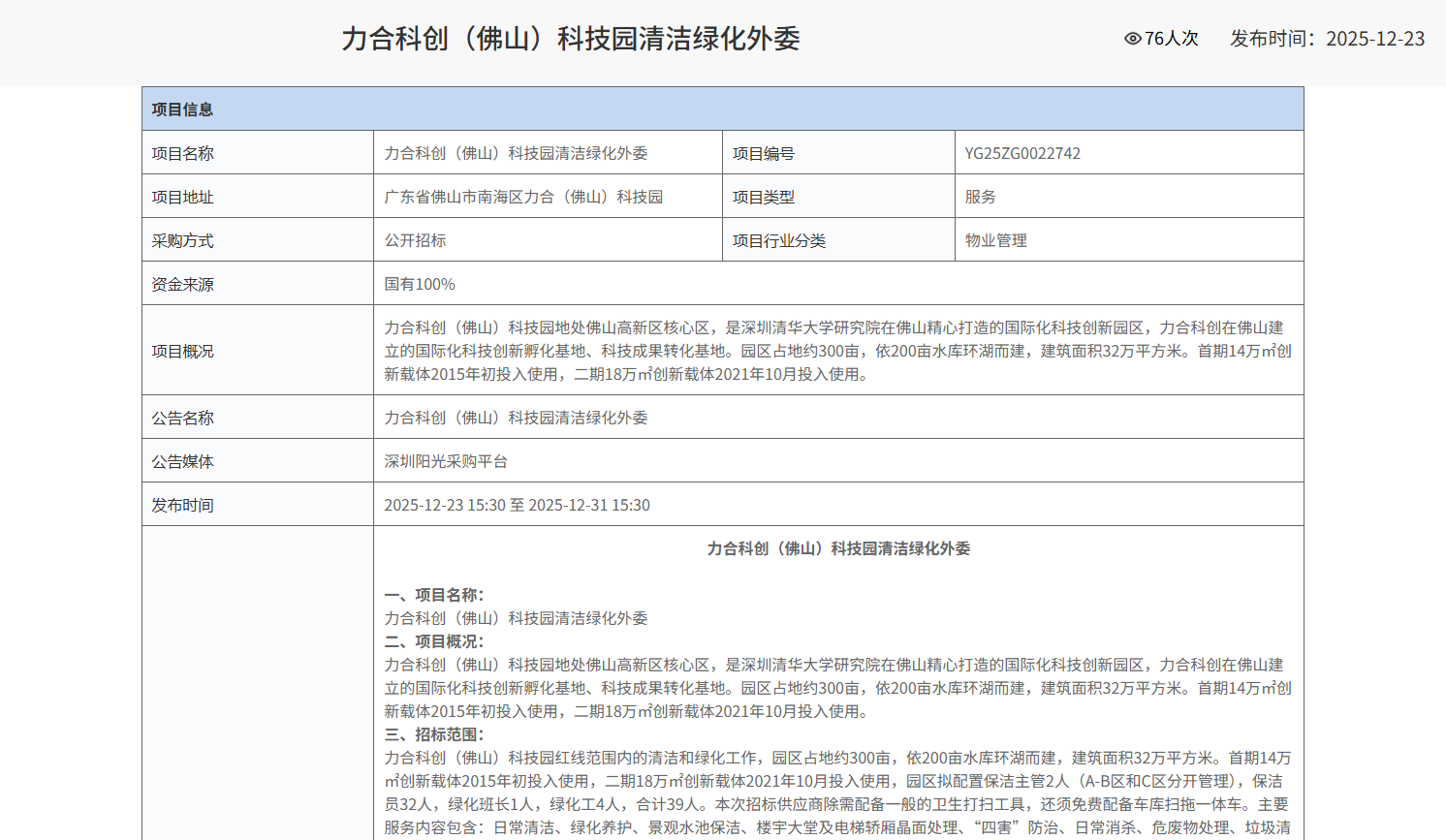Click the project address value 广东省佛山市南海区

[523, 197]
